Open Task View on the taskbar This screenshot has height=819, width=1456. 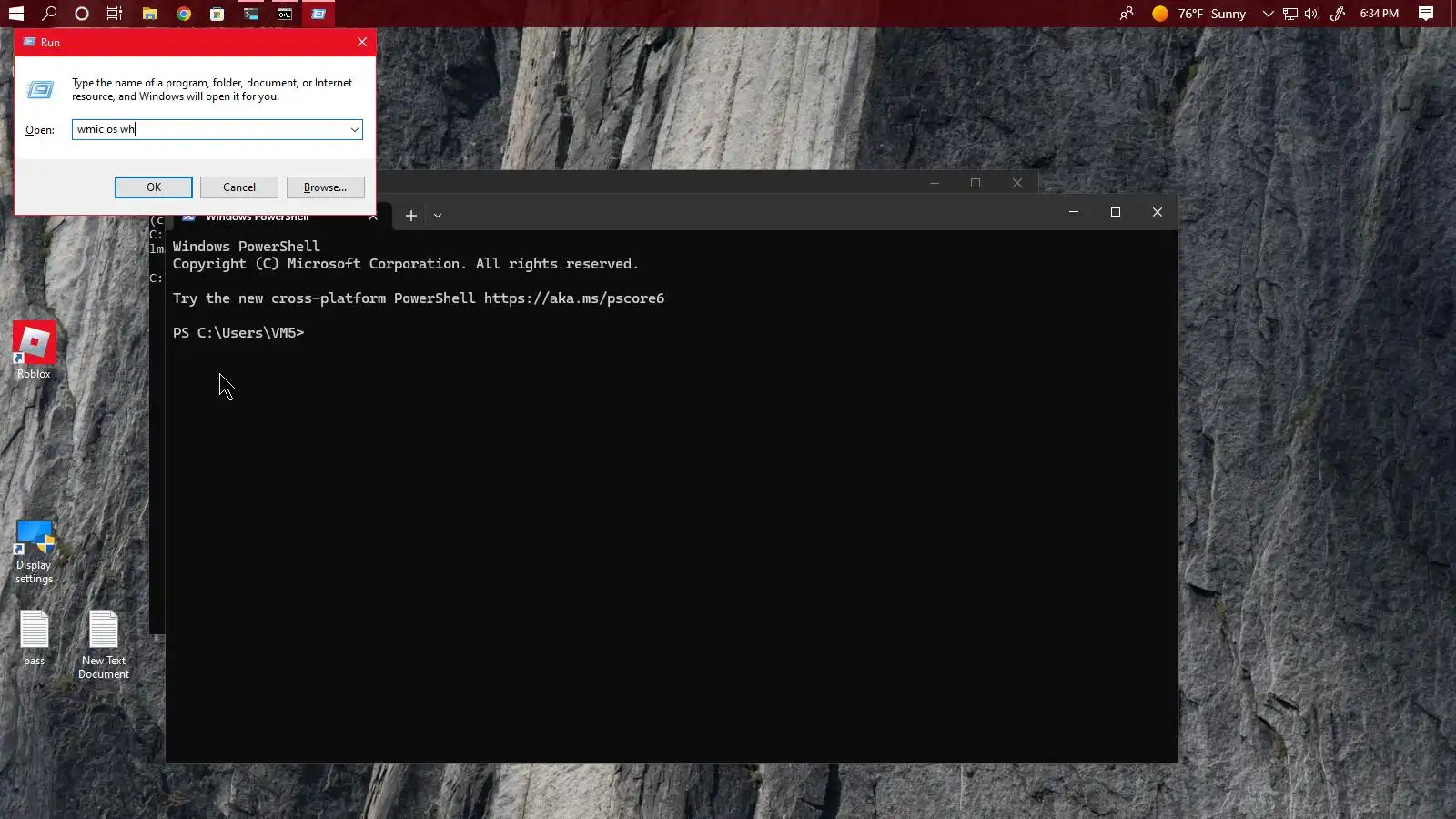tap(115, 14)
